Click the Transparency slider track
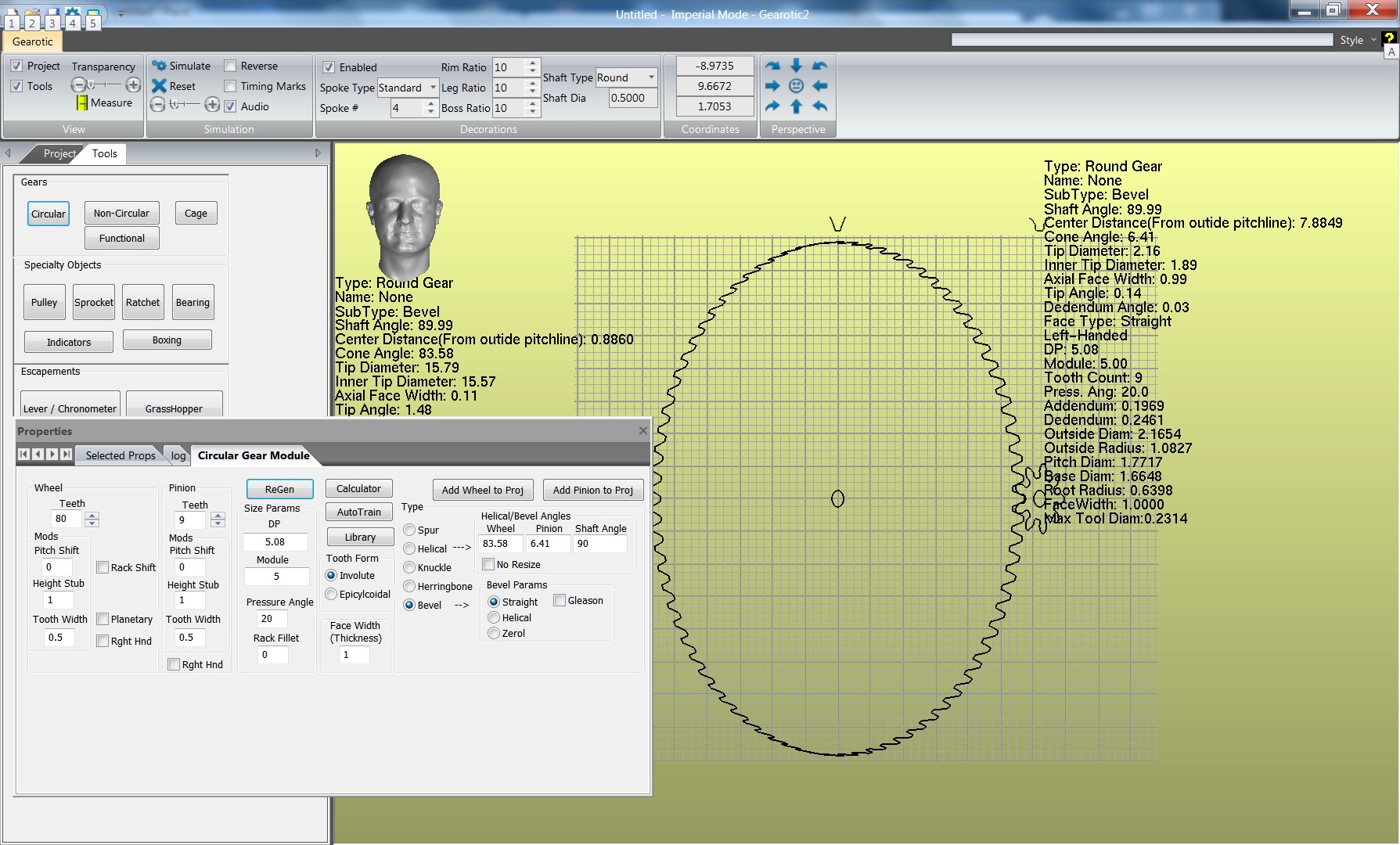This screenshot has width=1400, height=845. pos(106,85)
